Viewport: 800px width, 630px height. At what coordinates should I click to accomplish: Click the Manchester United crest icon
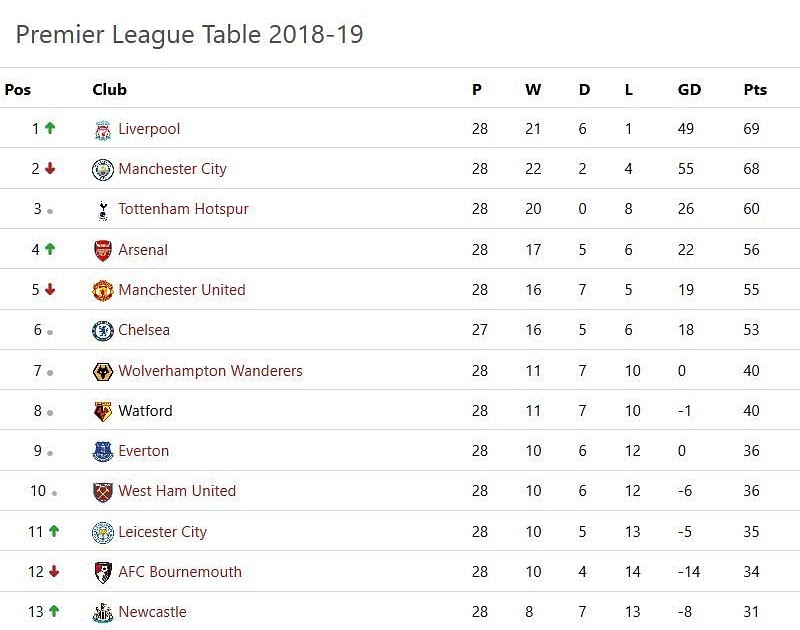103,291
